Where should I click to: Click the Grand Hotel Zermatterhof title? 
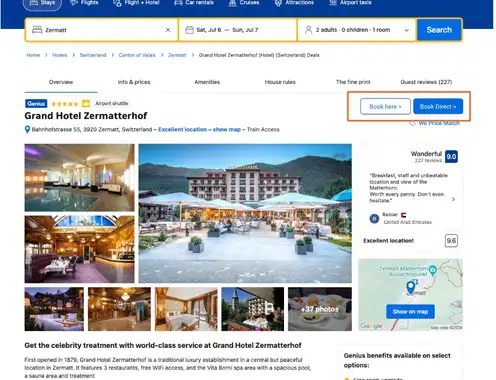tap(86, 116)
